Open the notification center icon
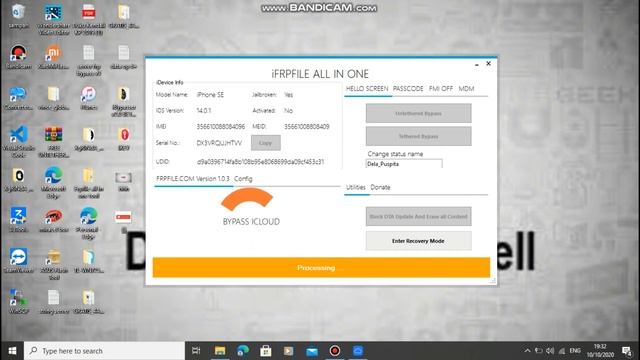 pos(627,351)
